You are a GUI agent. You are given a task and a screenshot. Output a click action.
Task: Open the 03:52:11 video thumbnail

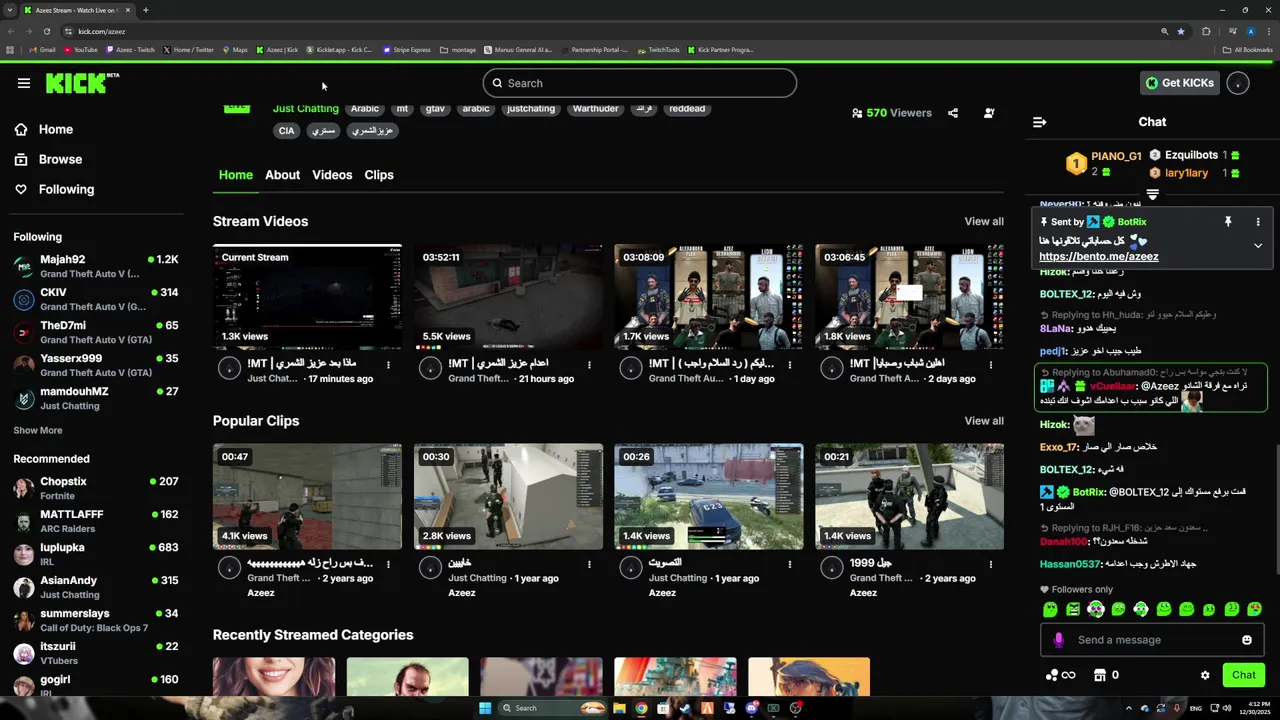coord(508,297)
